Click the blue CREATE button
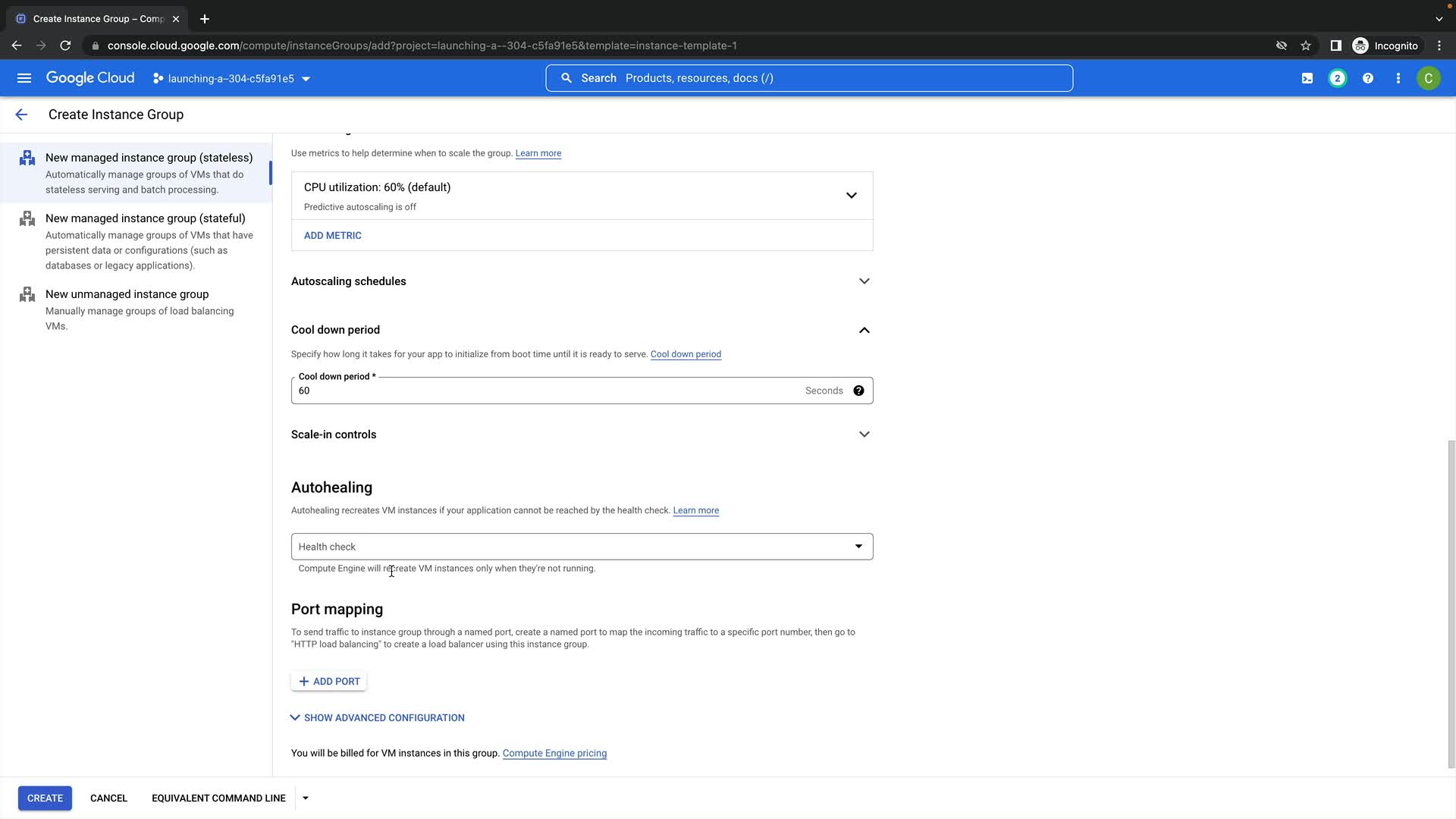This screenshot has width=1456, height=819. pyautogui.click(x=45, y=798)
